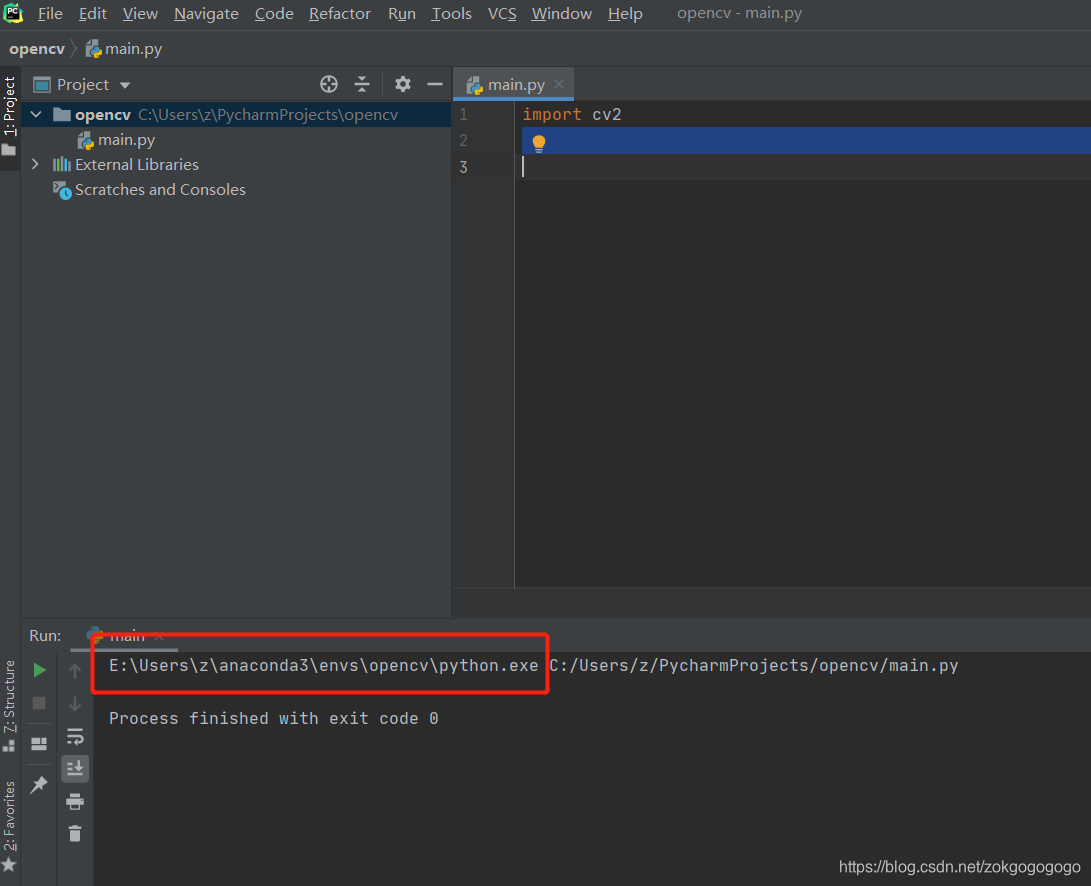1091x886 pixels.
Task: Expand External Libraries node
Action: tap(34, 164)
